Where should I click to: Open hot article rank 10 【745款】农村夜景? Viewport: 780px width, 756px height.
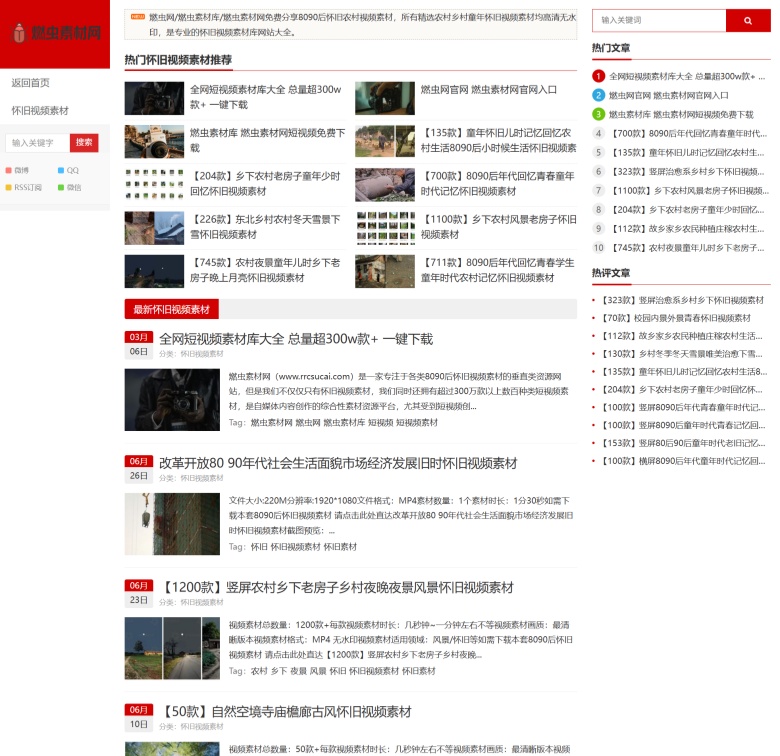point(687,248)
